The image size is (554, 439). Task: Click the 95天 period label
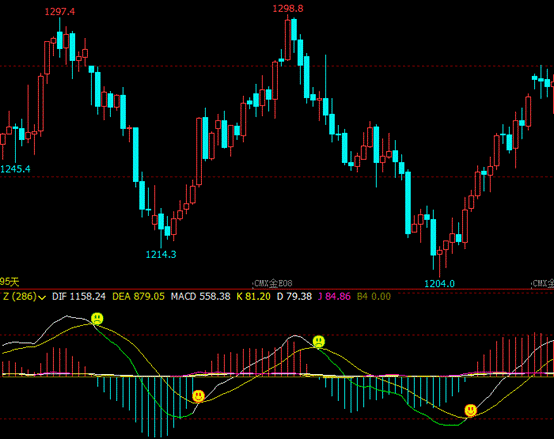(10, 281)
